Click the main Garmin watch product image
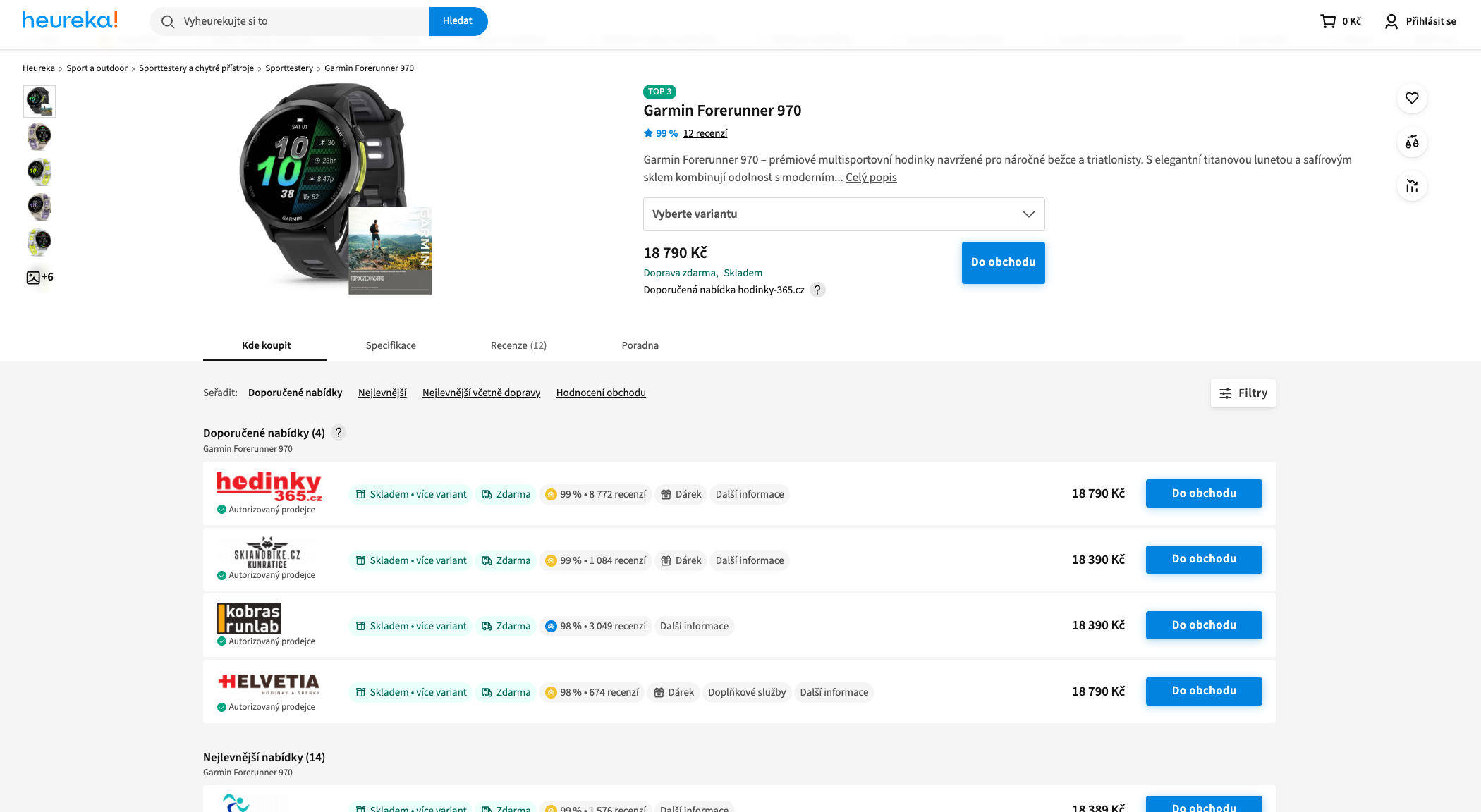 coord(335,189)
